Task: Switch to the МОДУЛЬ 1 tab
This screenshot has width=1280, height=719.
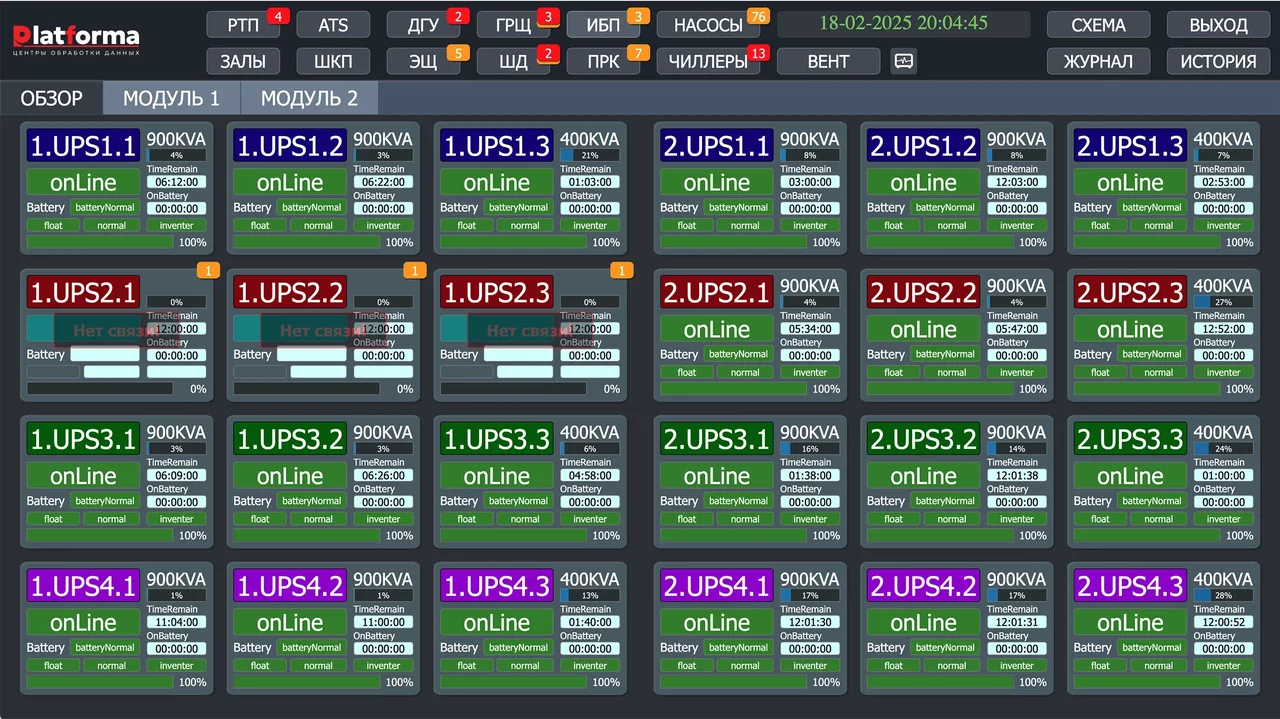Action: [171, 98]
